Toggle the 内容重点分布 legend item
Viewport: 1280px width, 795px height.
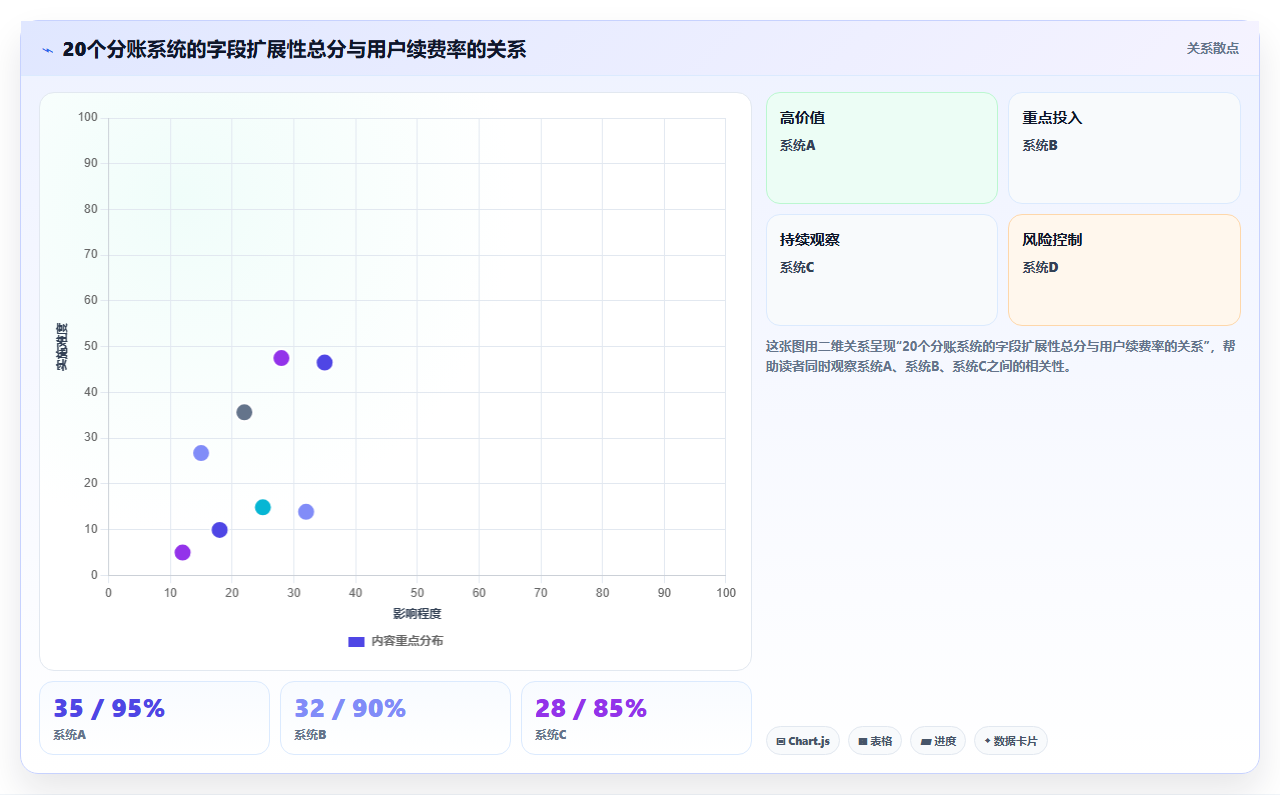pos(395,641)
